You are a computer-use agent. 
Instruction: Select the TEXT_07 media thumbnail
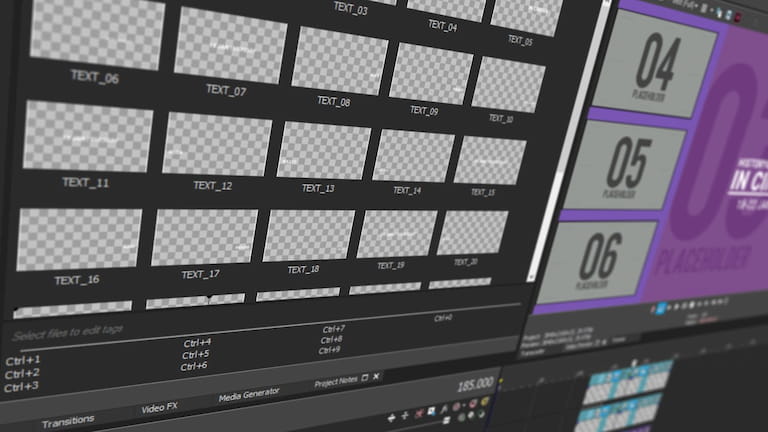point(231,46)
